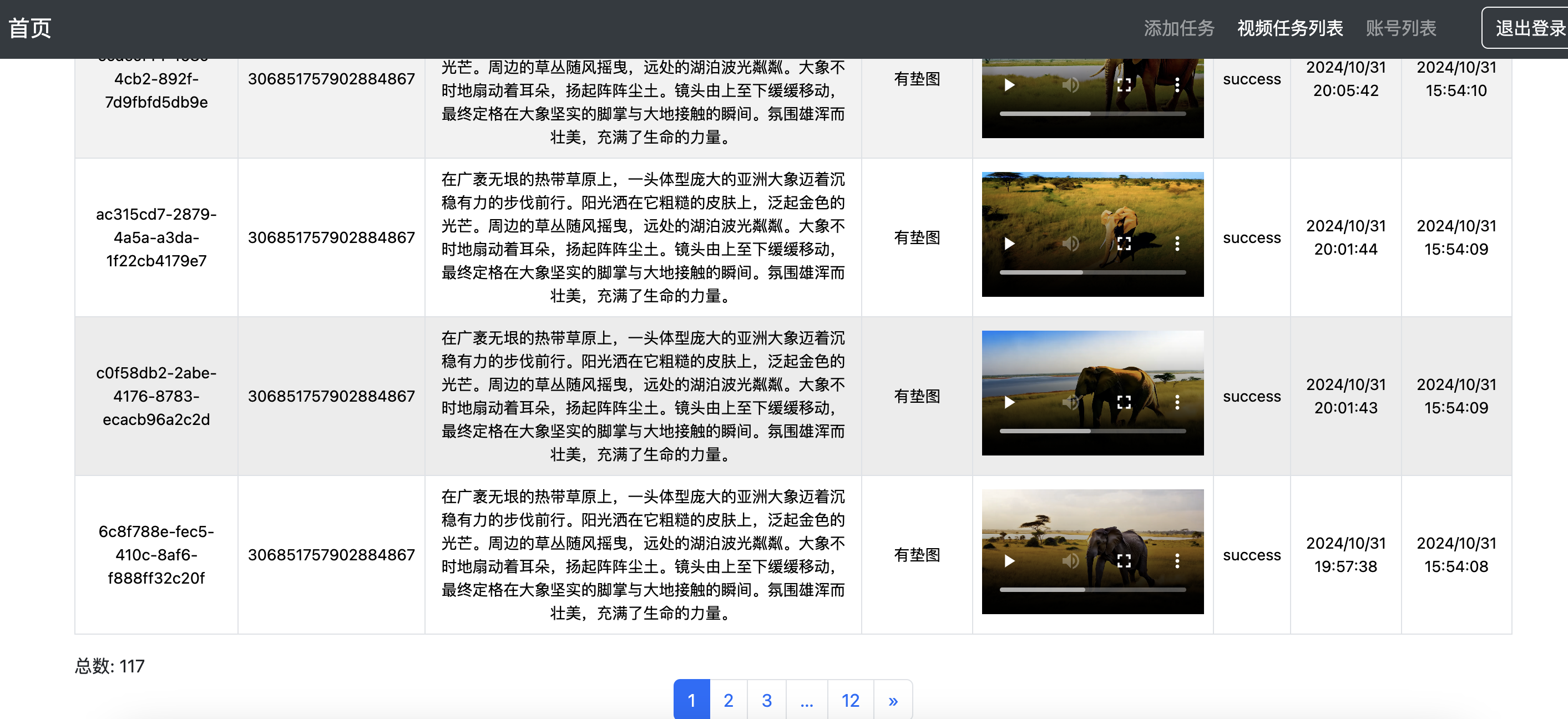The image size is (1568, 719).
Task: Go to page 2
Action: (x=728, y=700)
